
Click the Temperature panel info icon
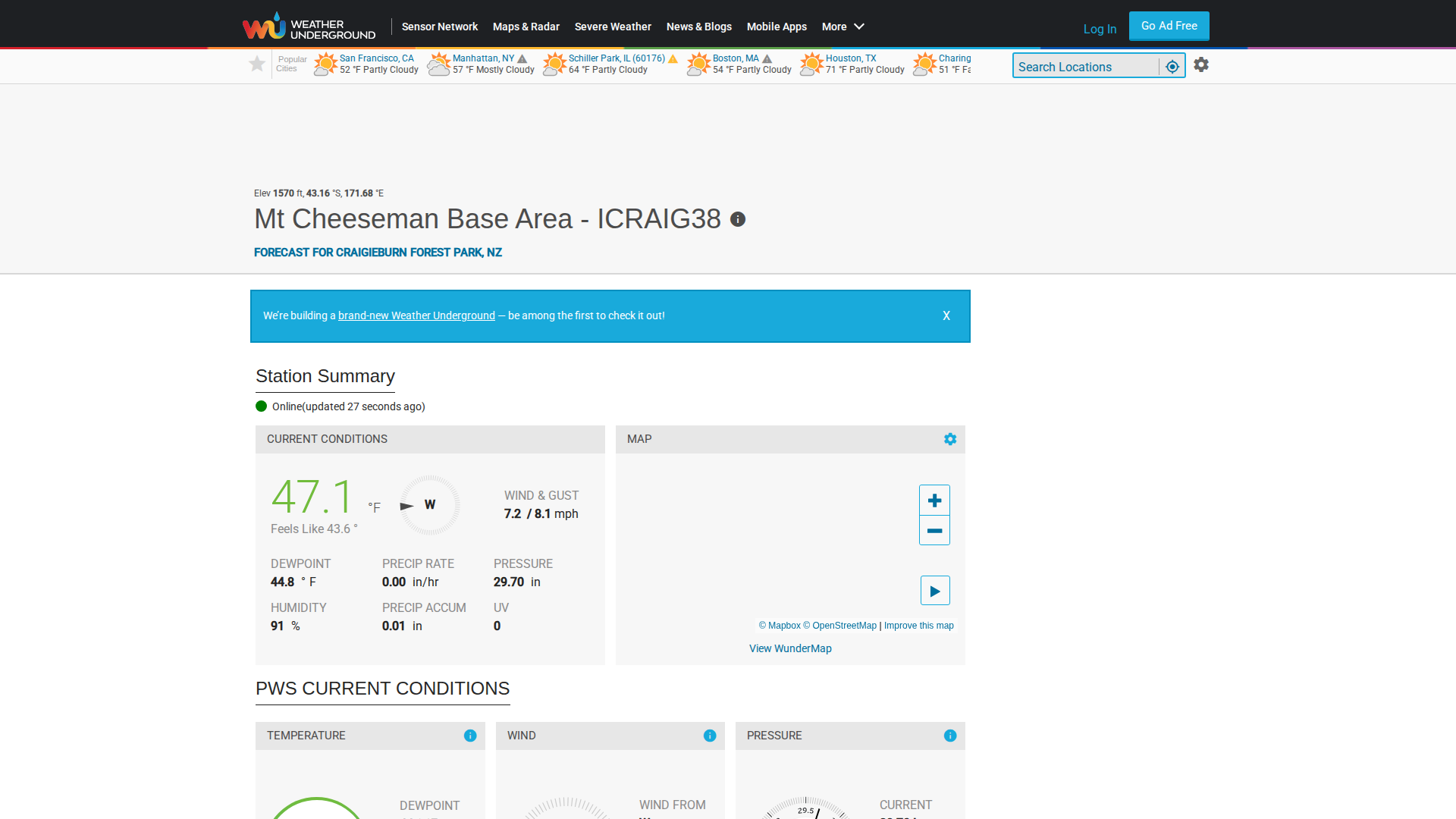(x=470, y=736)
